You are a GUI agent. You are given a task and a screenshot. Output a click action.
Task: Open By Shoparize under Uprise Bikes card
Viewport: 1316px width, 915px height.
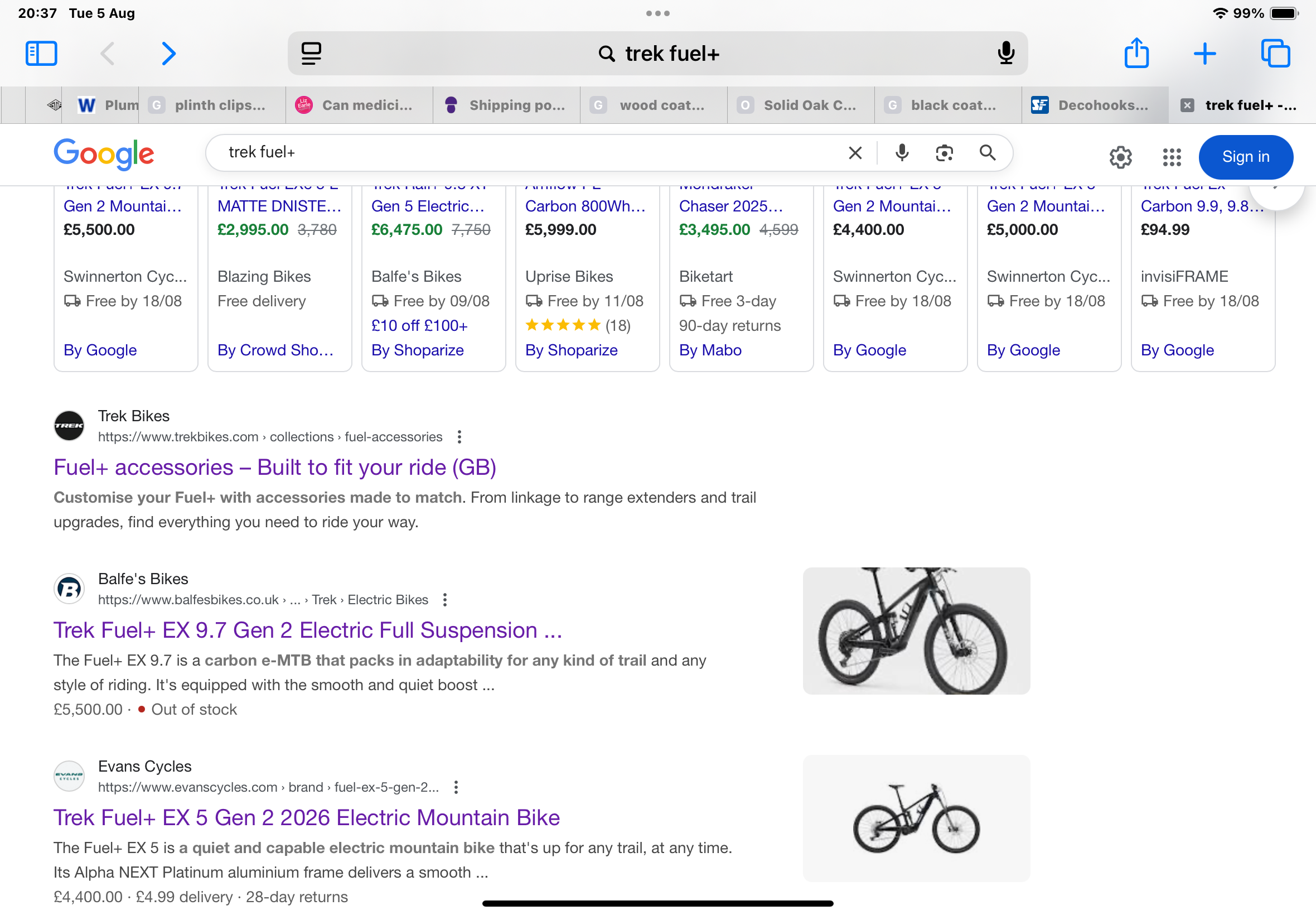[x=572, y=350]
